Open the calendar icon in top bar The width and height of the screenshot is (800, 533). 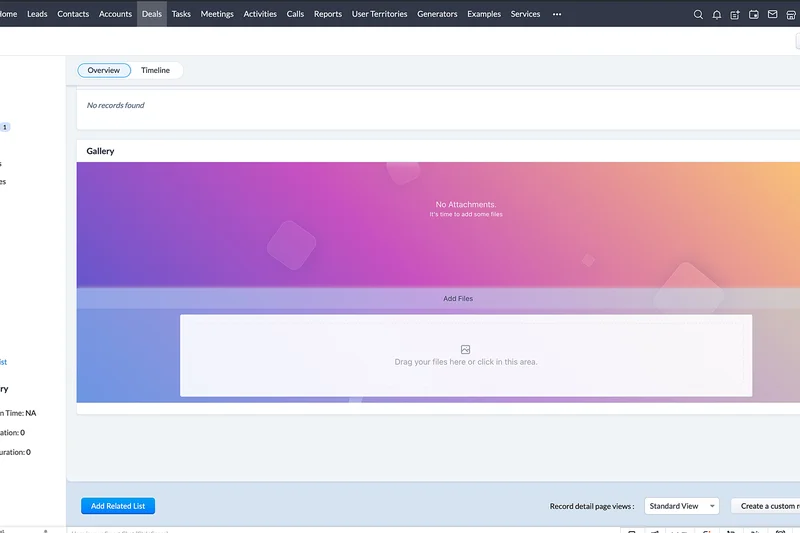[x=754, y=14]
